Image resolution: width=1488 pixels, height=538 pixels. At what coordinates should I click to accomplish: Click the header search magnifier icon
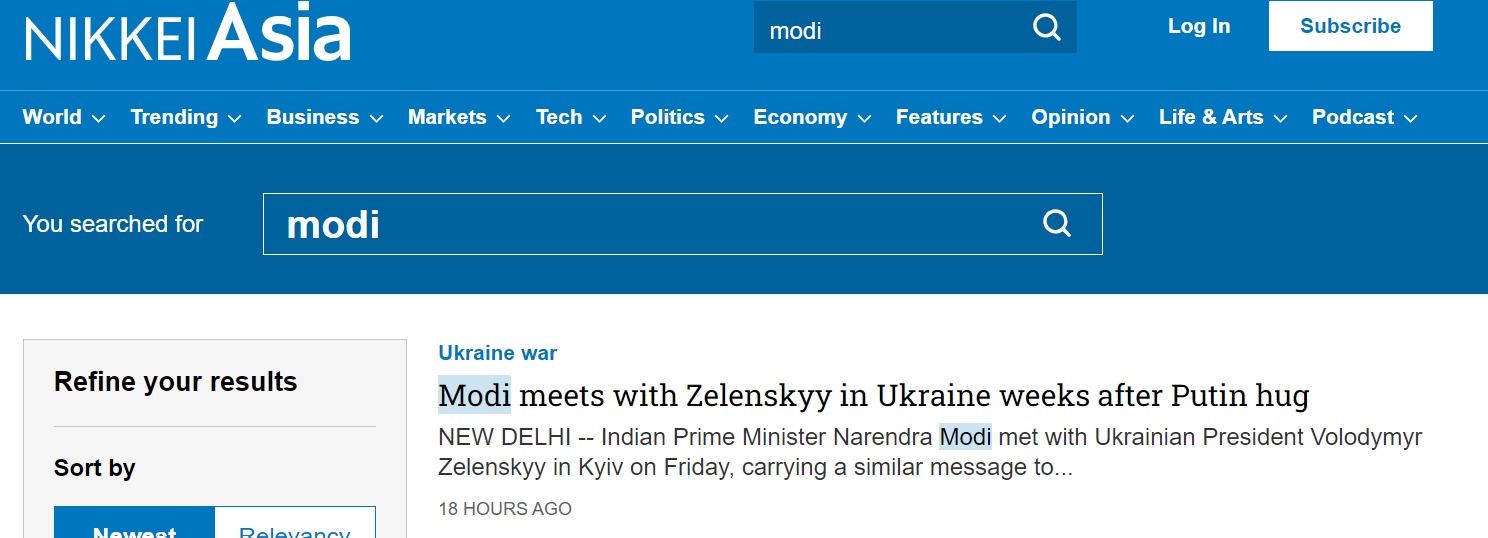click(1046, 28)
